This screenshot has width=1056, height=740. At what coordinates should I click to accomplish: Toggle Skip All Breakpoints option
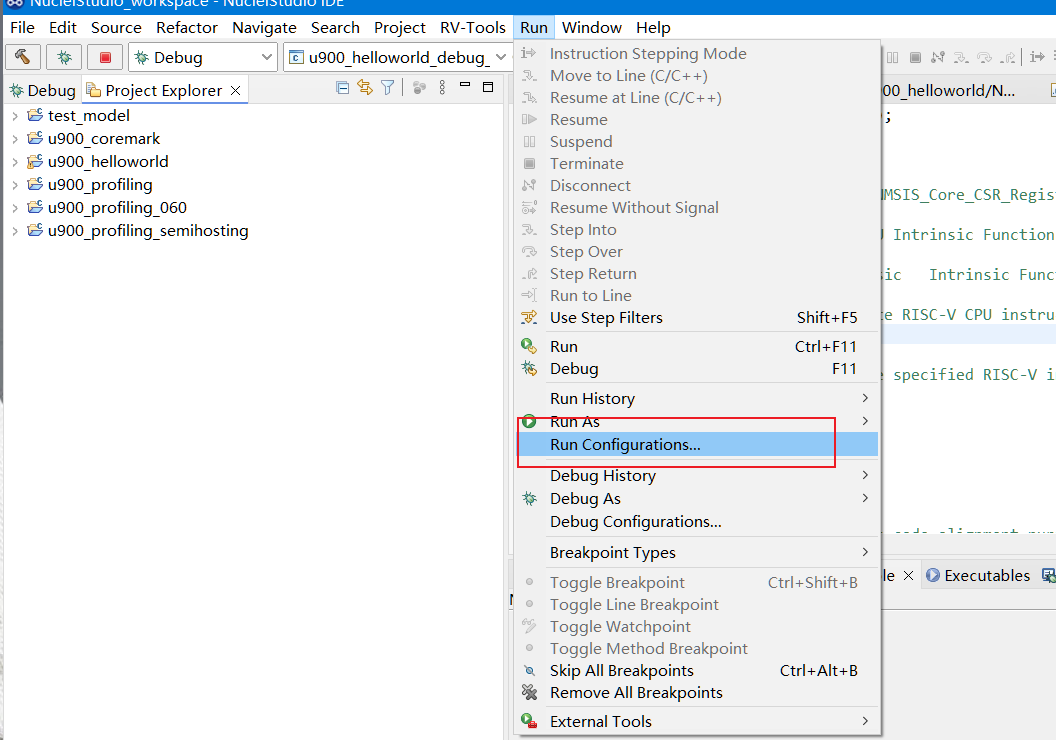[621, 671]
